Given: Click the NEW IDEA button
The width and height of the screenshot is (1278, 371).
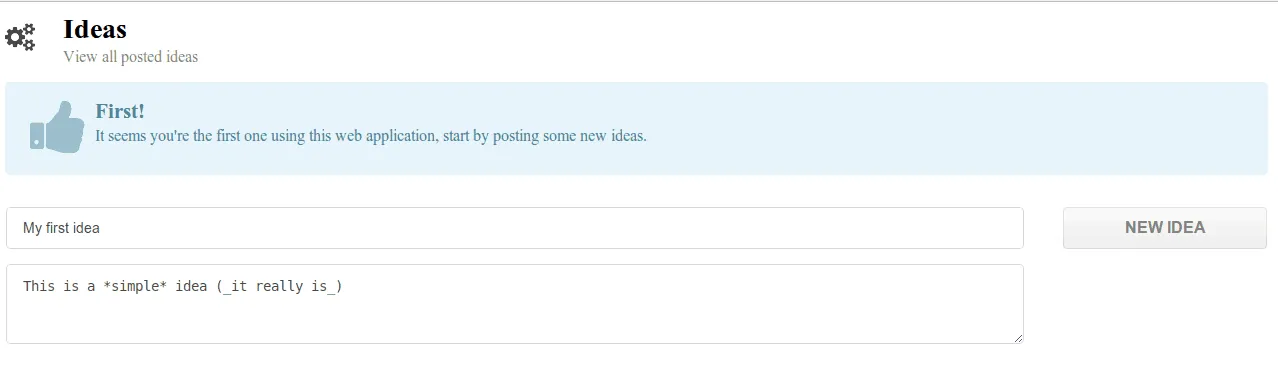Looking at the screenshot, I should [1165, 227].
